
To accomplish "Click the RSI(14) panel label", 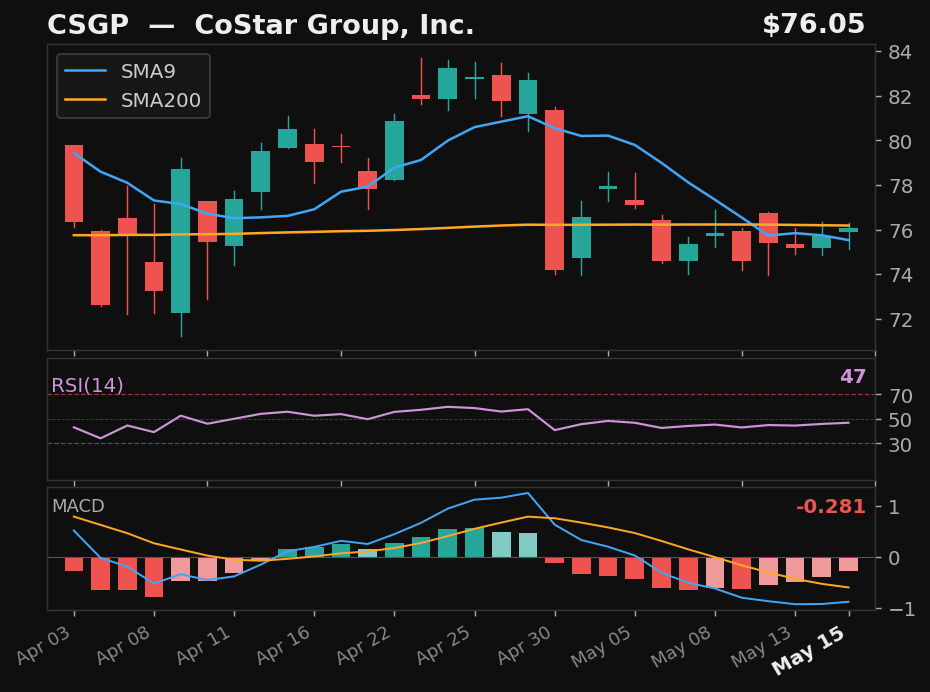I will (87, 385).
